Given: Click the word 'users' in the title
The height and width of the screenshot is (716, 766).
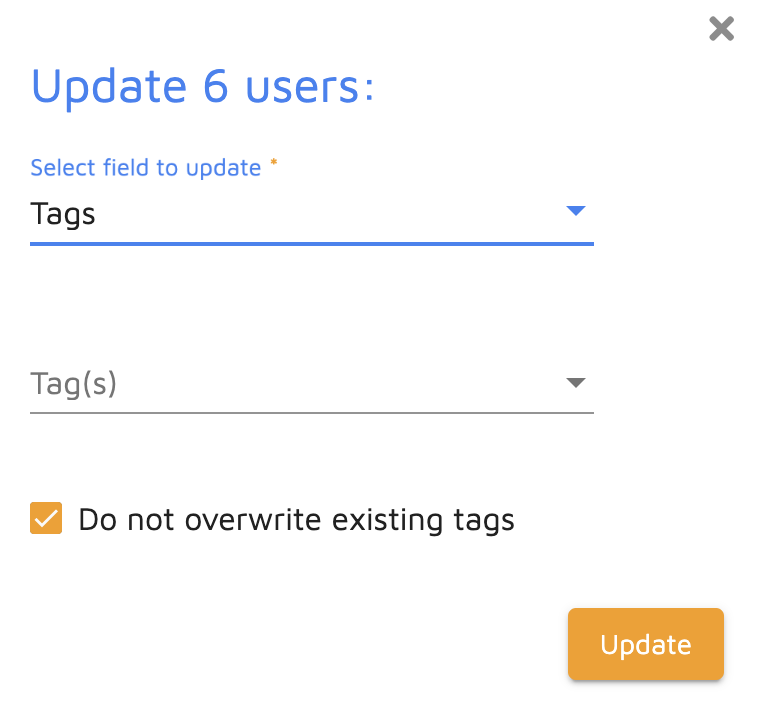Looking at the screenshot, I should pos(299,87).
